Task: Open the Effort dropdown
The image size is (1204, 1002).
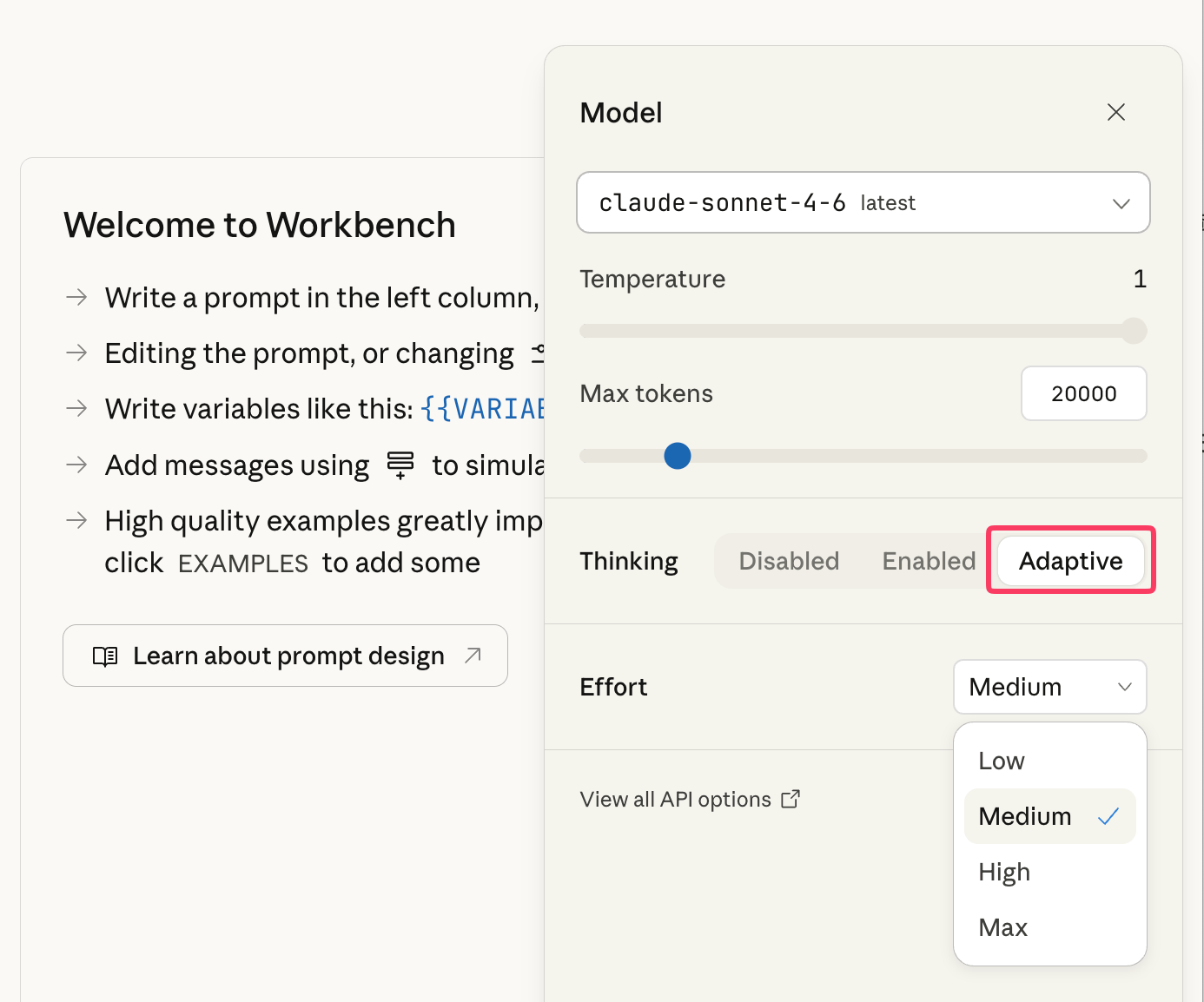Action: [x=1049, y=687]
